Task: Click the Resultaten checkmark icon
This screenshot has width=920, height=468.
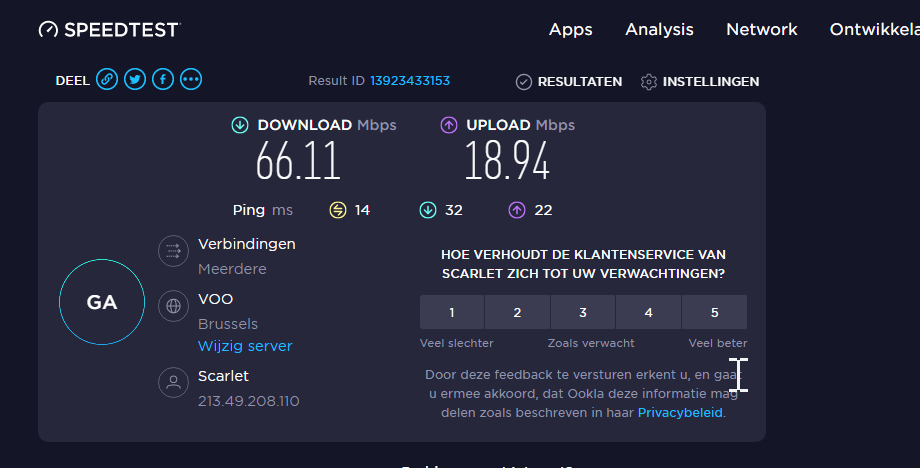Action: tap(524, 82)
